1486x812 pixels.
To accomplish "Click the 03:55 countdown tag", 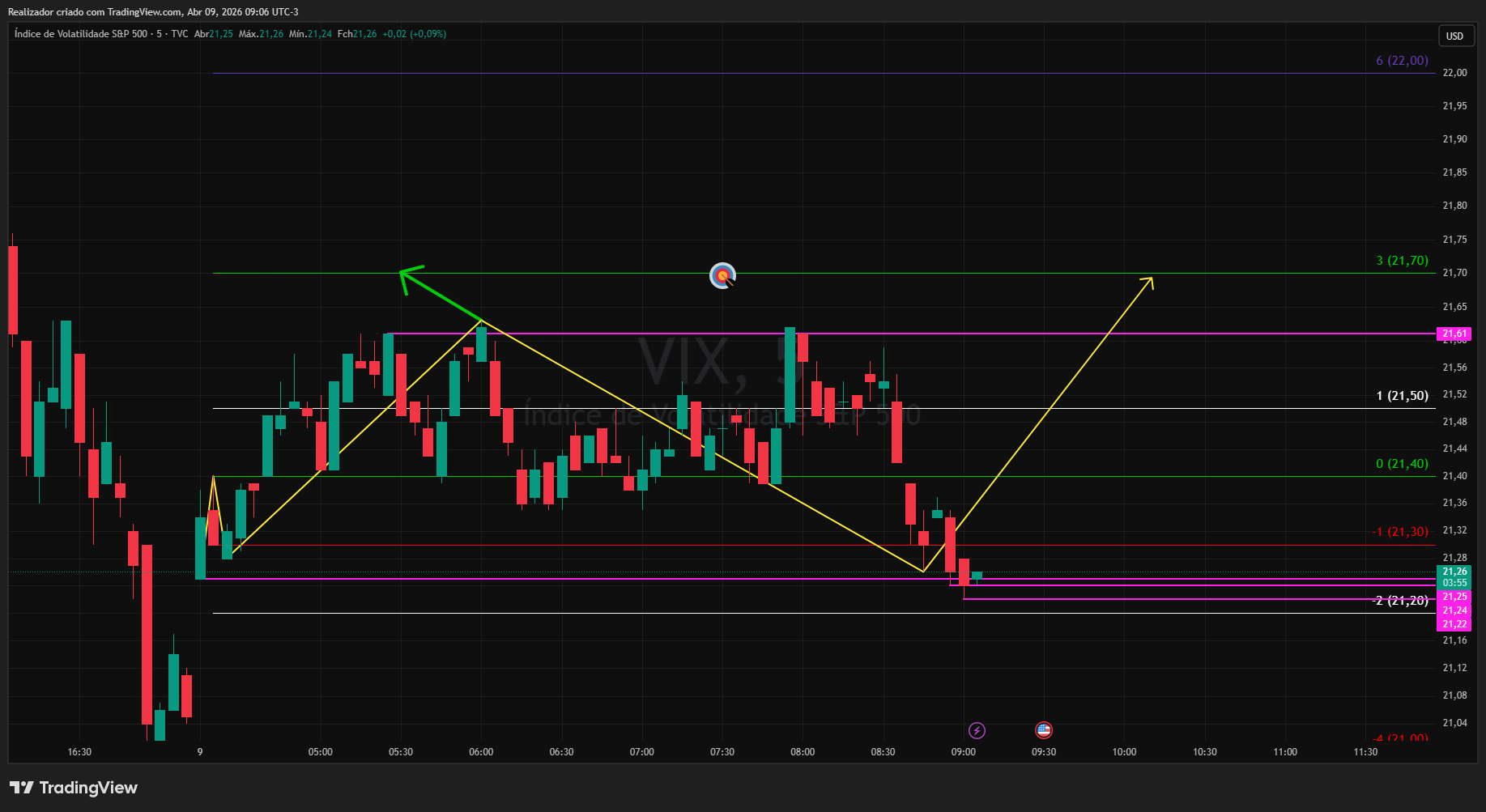I will [x=1454, y=583].
